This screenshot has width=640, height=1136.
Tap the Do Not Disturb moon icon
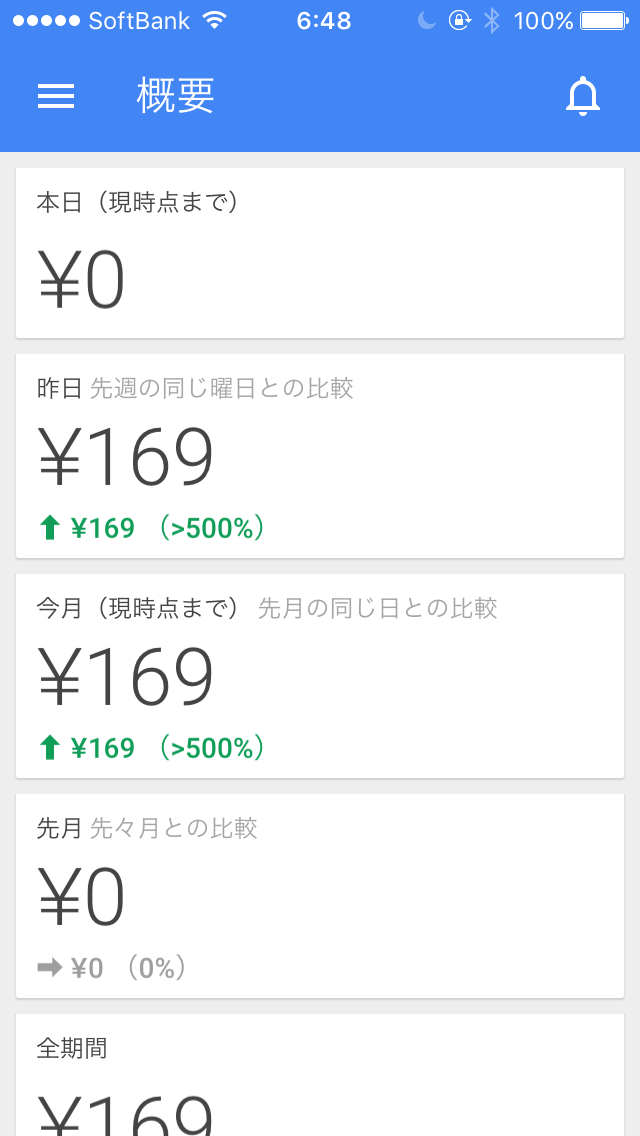(x=427, y=21)
